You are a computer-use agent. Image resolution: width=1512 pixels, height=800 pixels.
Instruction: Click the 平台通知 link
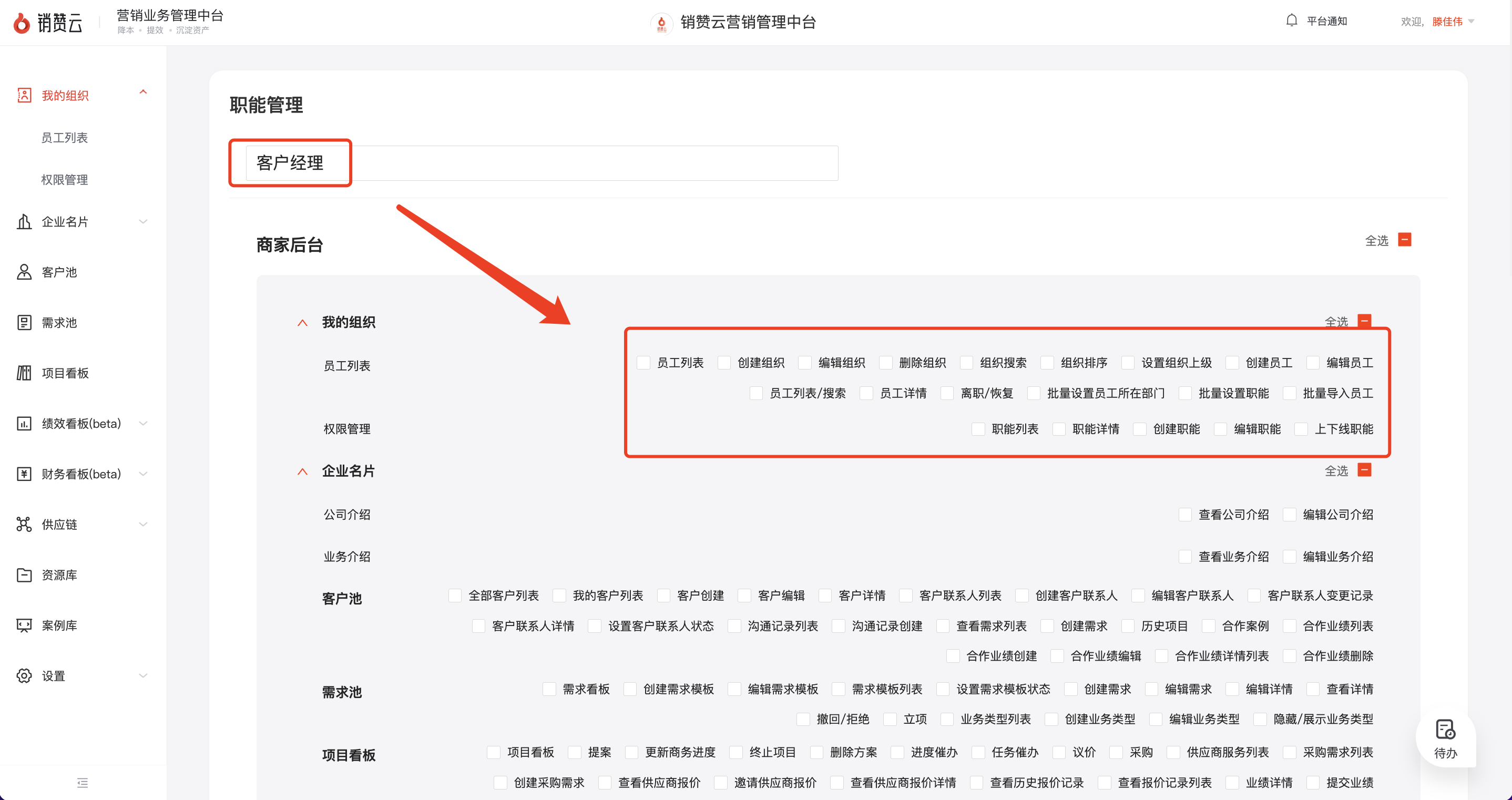(x=1327, y=21)
